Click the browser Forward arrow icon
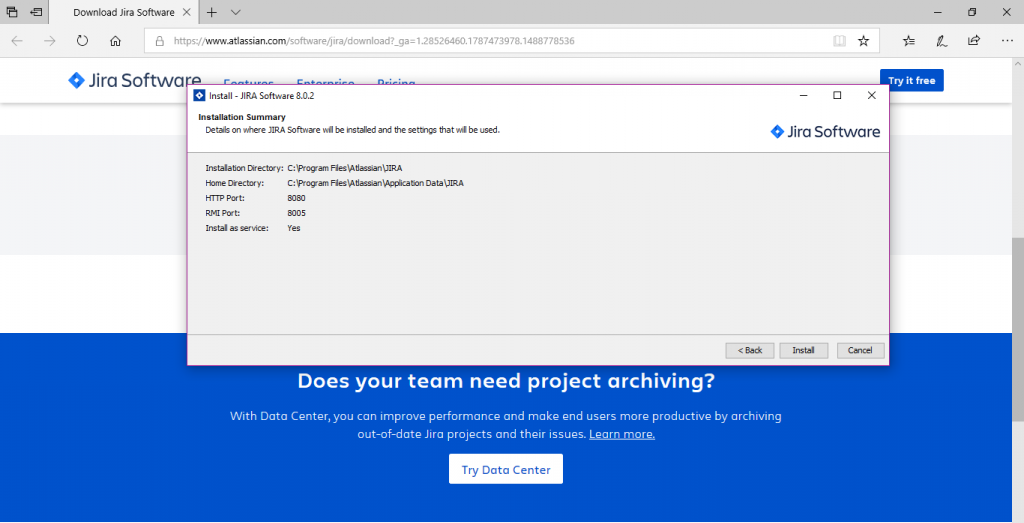 (50, 40)
